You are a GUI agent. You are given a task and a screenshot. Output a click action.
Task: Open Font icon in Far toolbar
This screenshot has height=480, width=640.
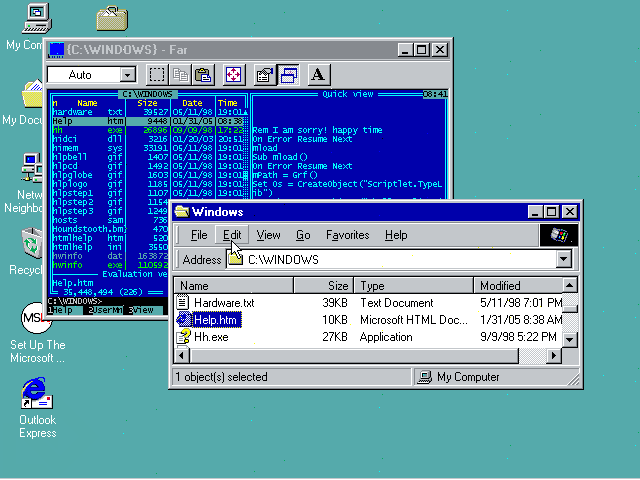318,75
